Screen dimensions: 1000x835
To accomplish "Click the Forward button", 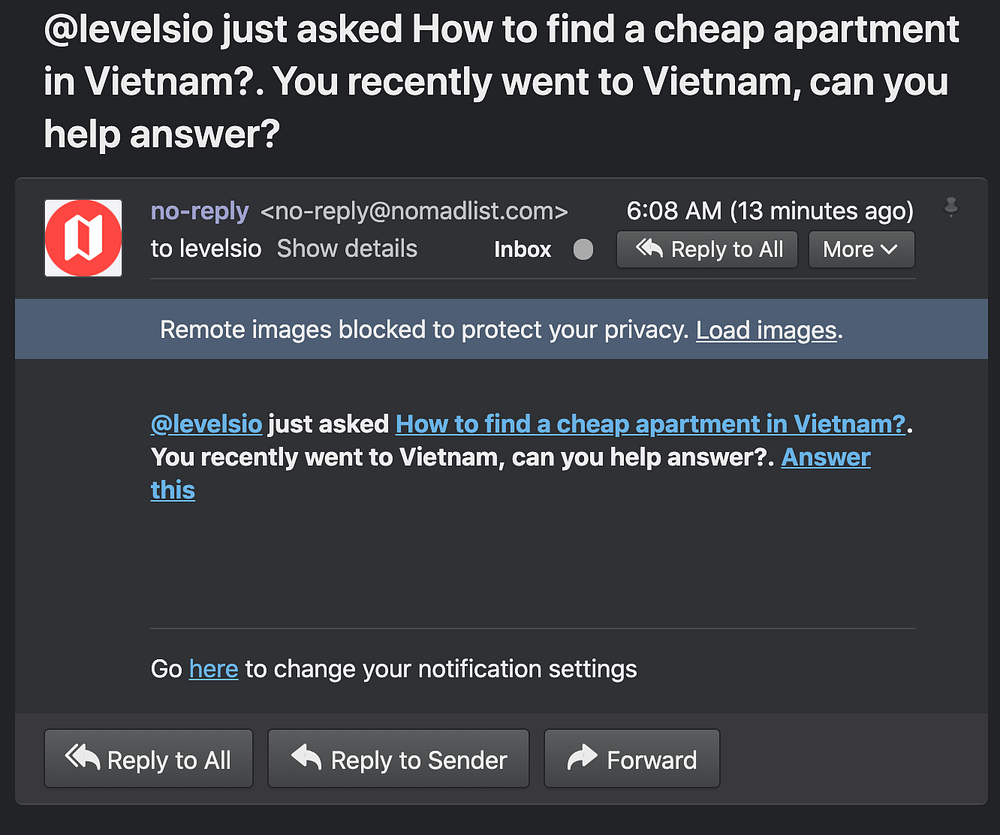I will (x=631, y=760).
